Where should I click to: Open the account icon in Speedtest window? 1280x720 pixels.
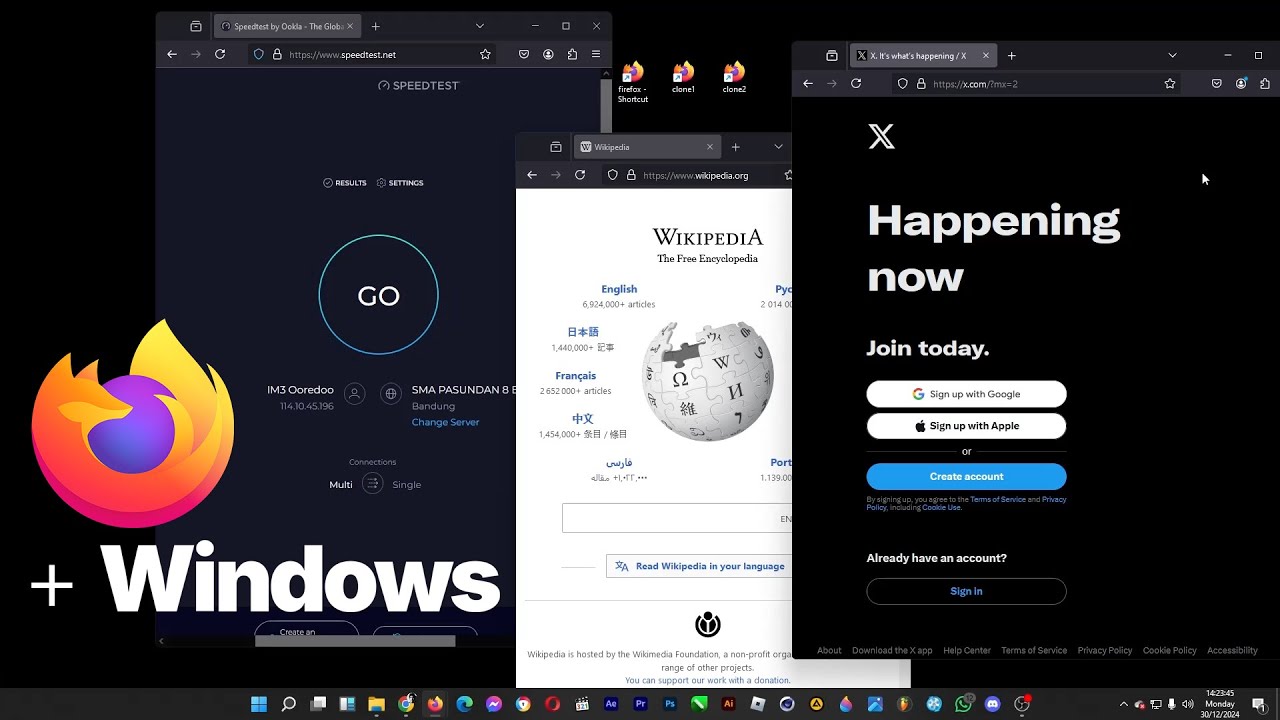(x=548, y=54)
